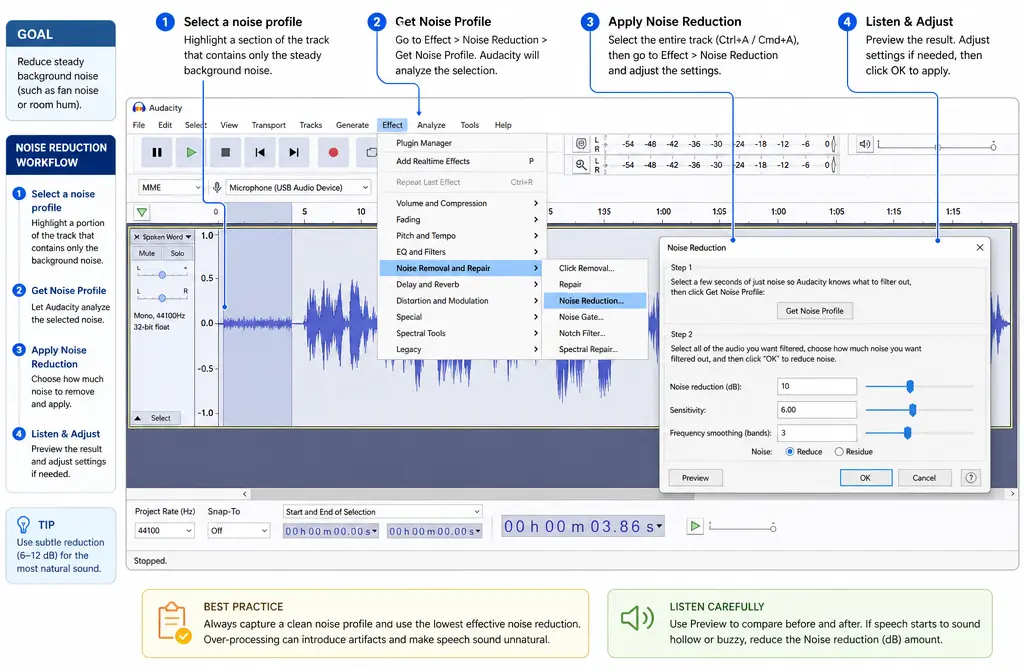Click the Frequency smoothing field showing 3

(x=817, y=432)
